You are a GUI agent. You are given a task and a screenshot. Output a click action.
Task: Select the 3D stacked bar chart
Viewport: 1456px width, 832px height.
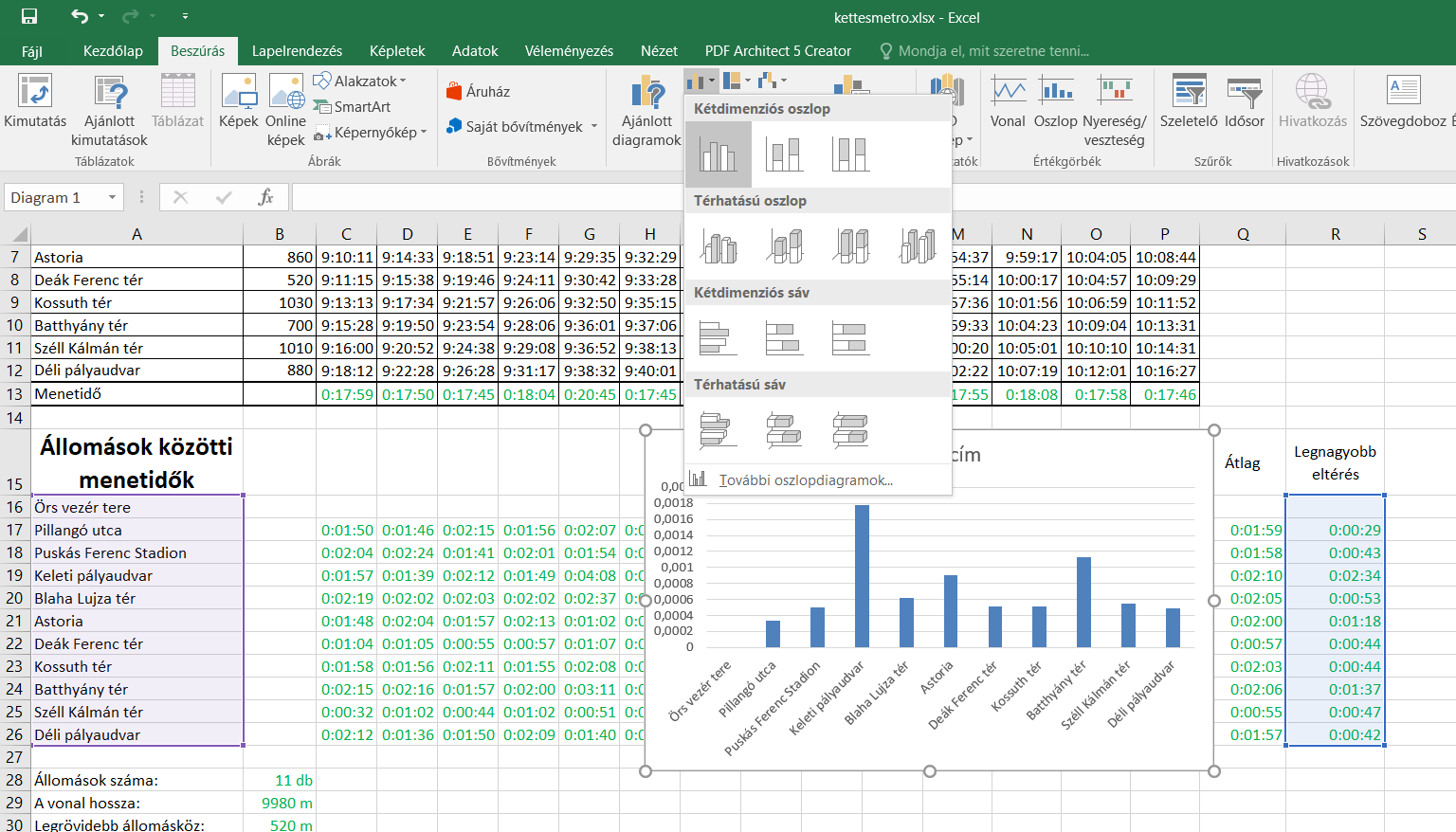point(784,430)
